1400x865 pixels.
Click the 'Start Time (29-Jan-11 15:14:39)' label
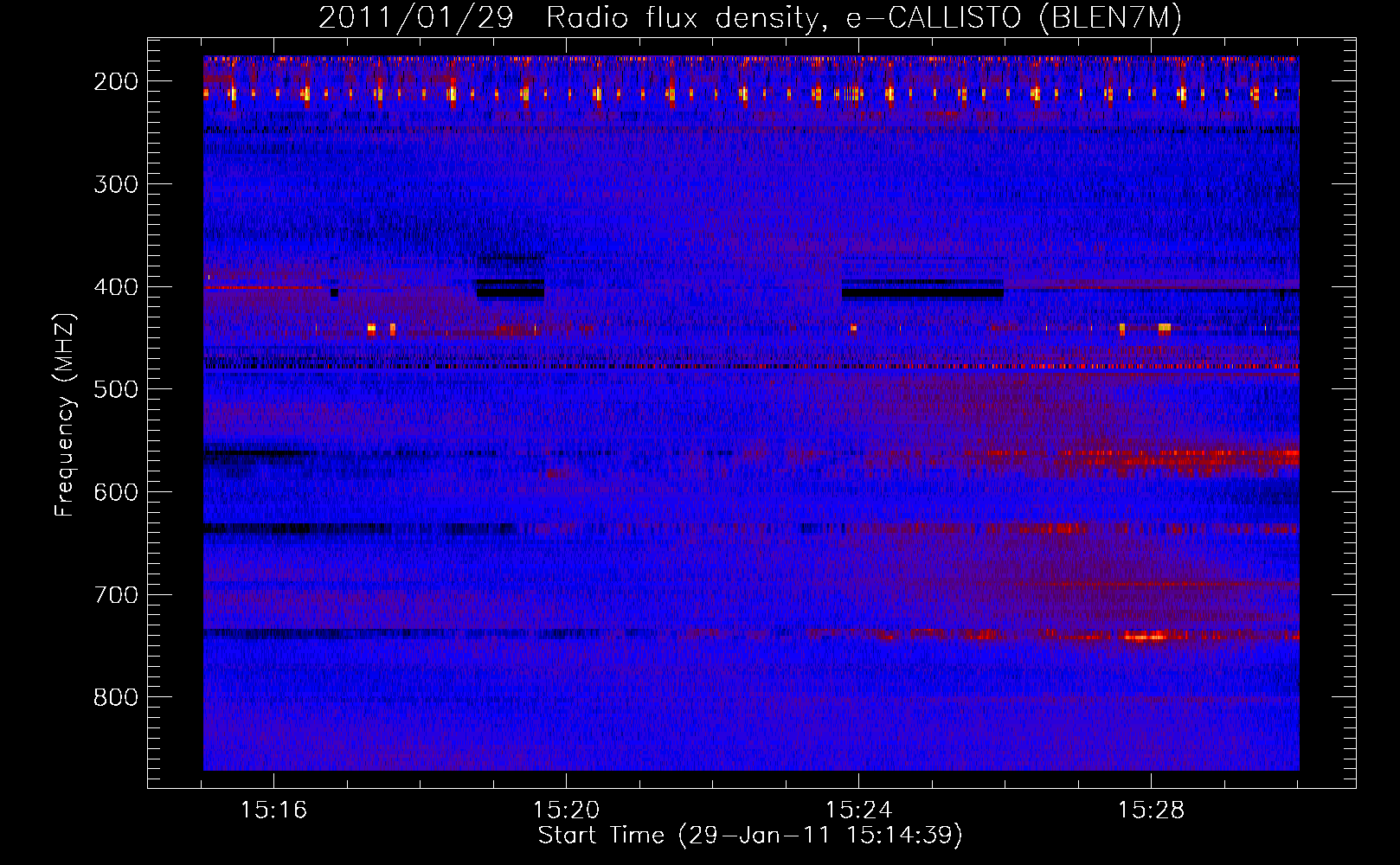tap(750, 836)
